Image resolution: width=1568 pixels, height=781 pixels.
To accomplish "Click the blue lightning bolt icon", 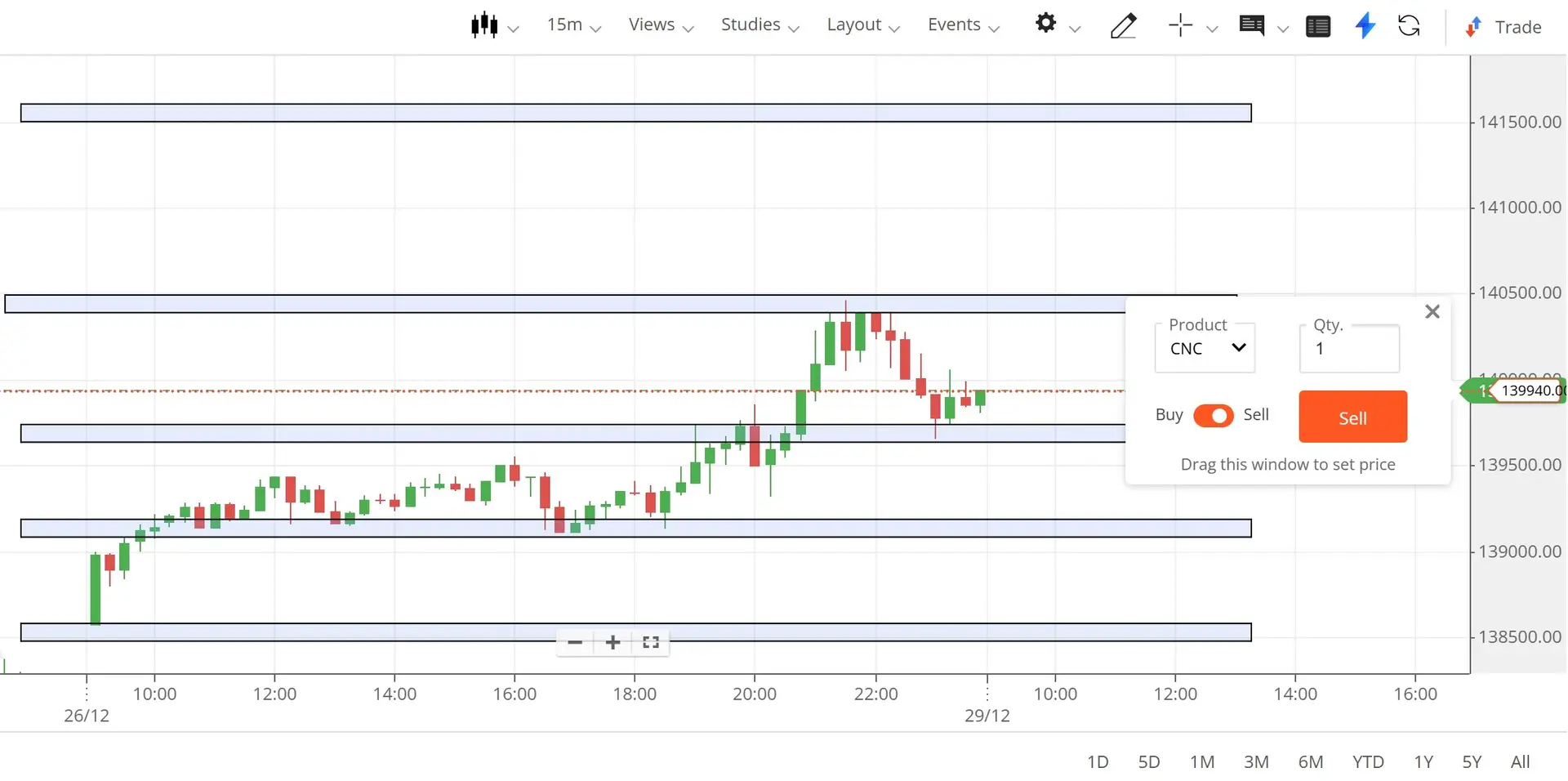I will coord(1365,25).
